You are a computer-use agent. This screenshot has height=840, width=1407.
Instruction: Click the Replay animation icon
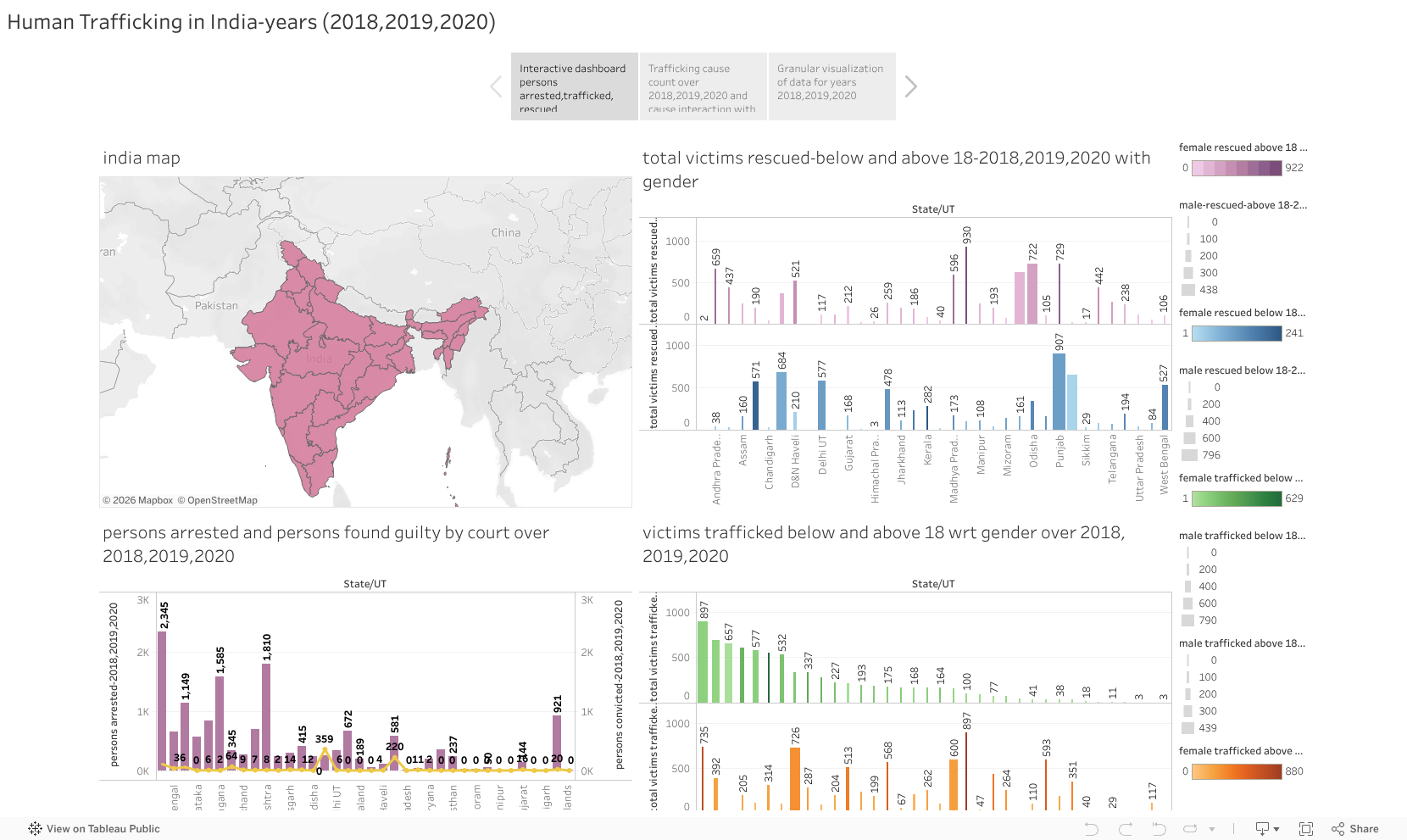pos(1190,829)
